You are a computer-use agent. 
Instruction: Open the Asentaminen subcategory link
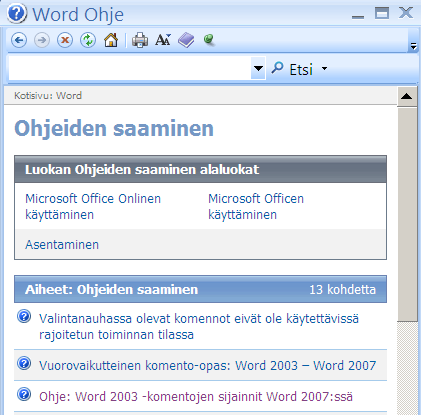(x=62, y=245)
